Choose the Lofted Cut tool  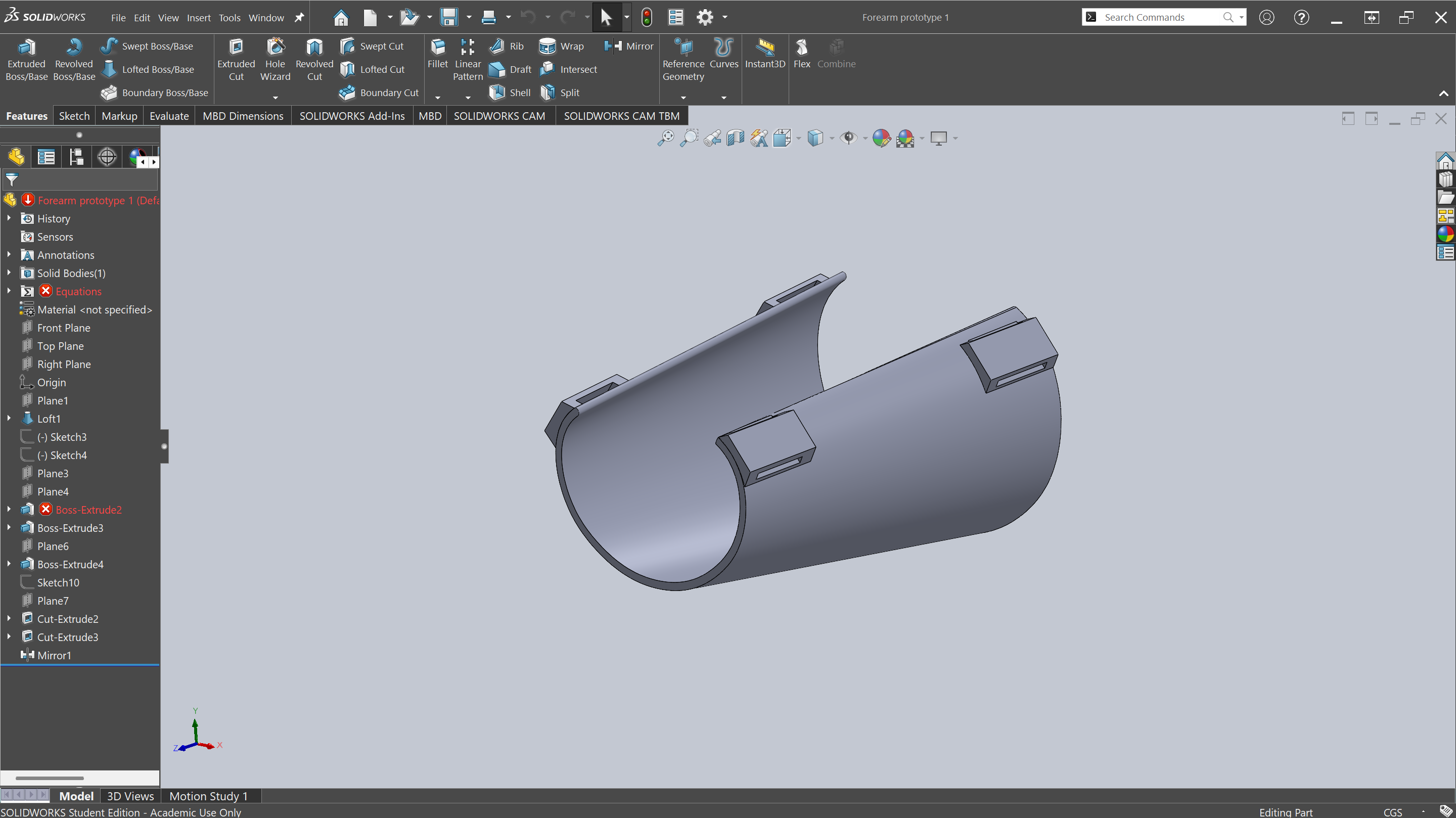372,69
